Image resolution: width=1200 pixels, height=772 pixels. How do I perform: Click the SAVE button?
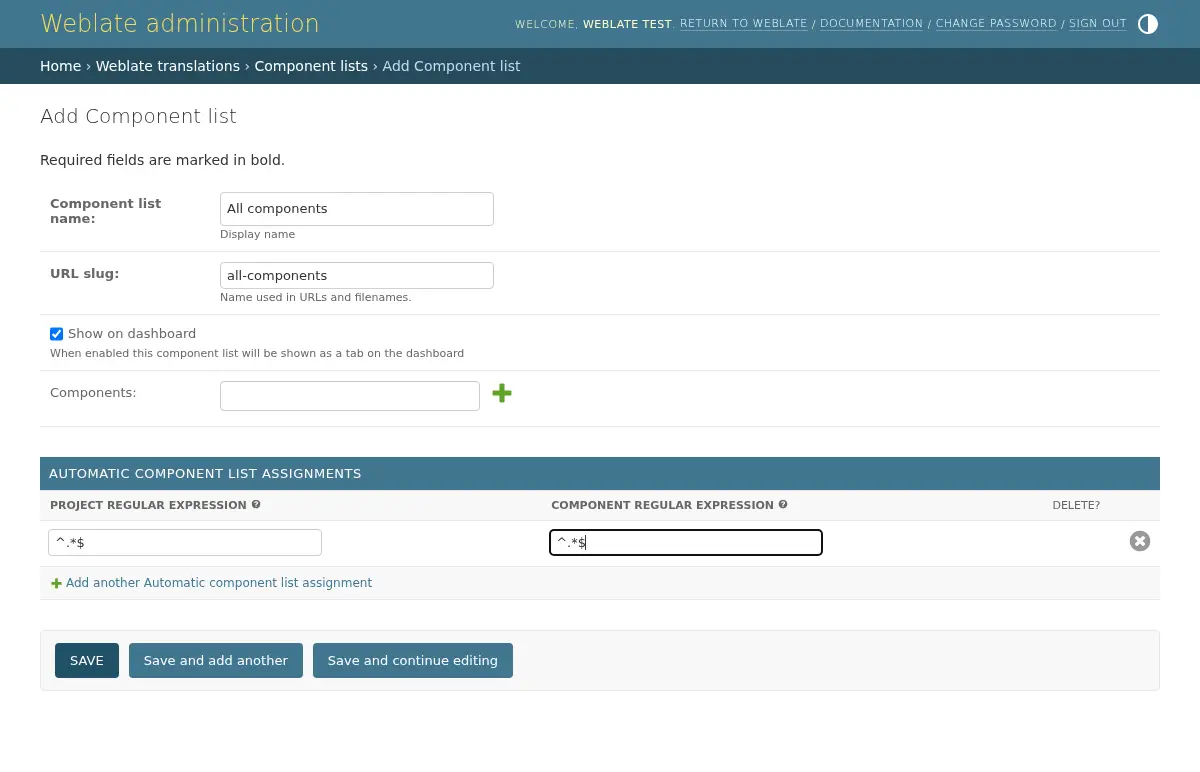86,660
